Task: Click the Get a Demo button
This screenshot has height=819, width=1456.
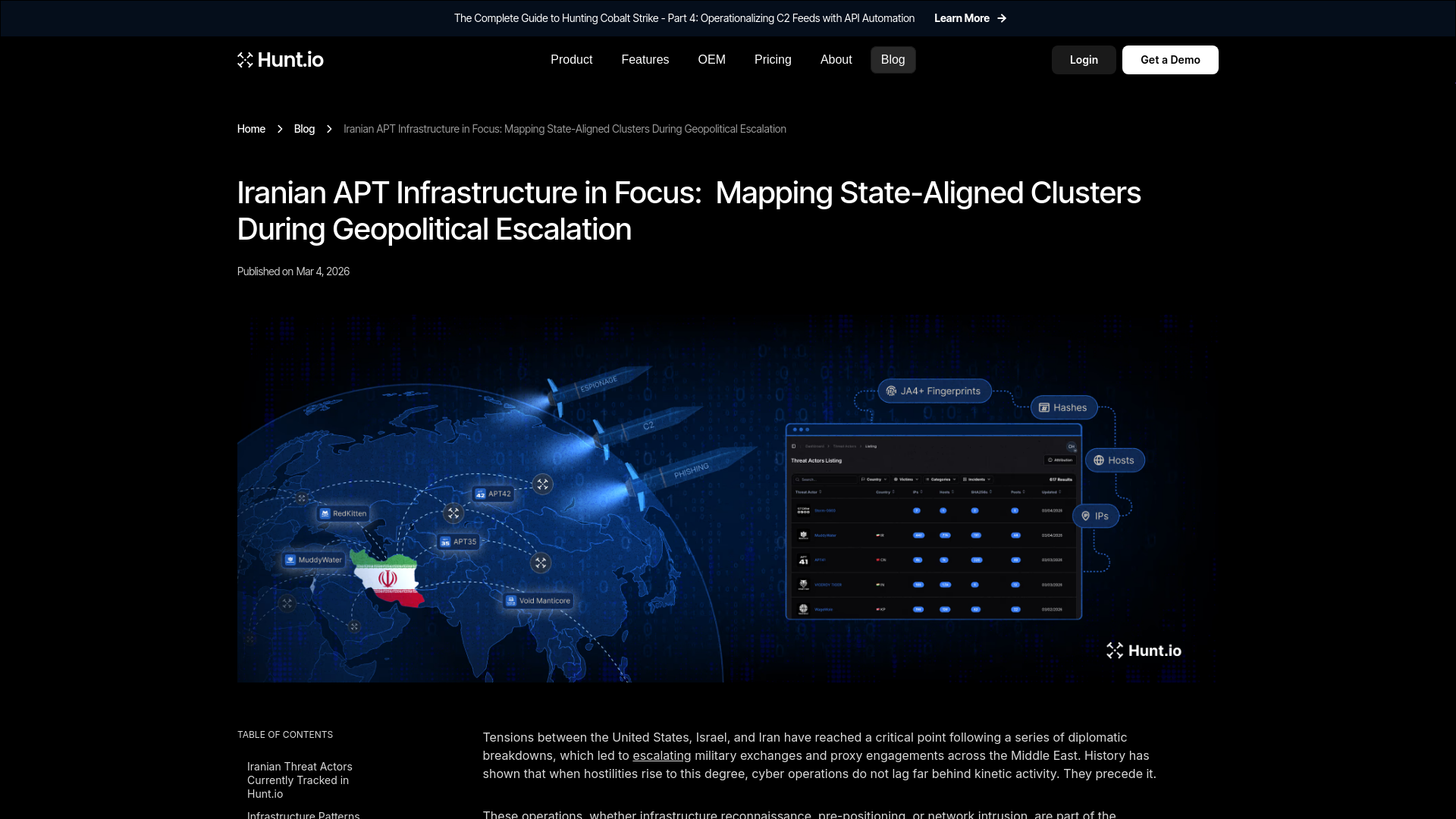Action: [1170, 59]
